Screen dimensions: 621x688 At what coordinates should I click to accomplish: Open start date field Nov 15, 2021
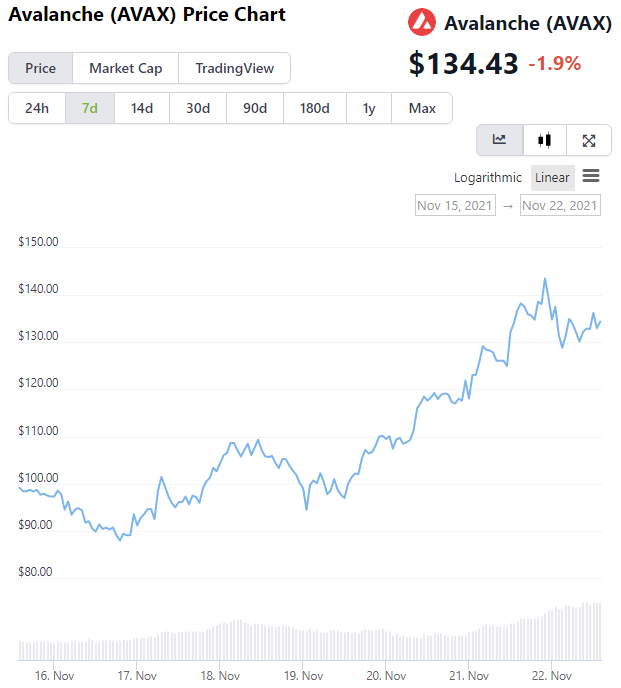(455, 205)
